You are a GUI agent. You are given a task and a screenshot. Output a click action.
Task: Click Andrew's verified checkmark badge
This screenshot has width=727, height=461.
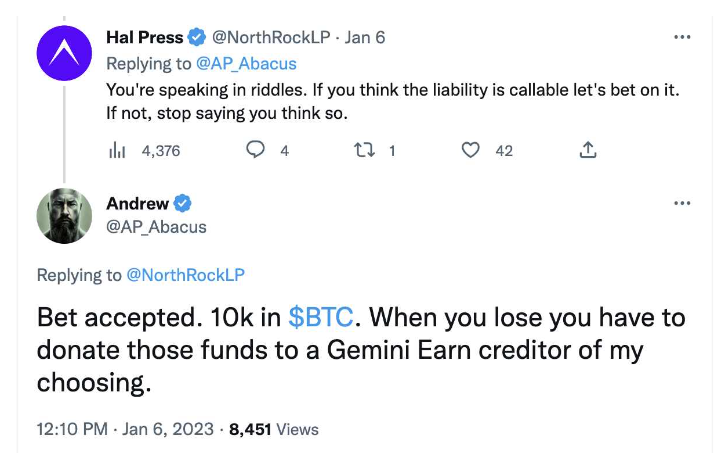(182, 203)
